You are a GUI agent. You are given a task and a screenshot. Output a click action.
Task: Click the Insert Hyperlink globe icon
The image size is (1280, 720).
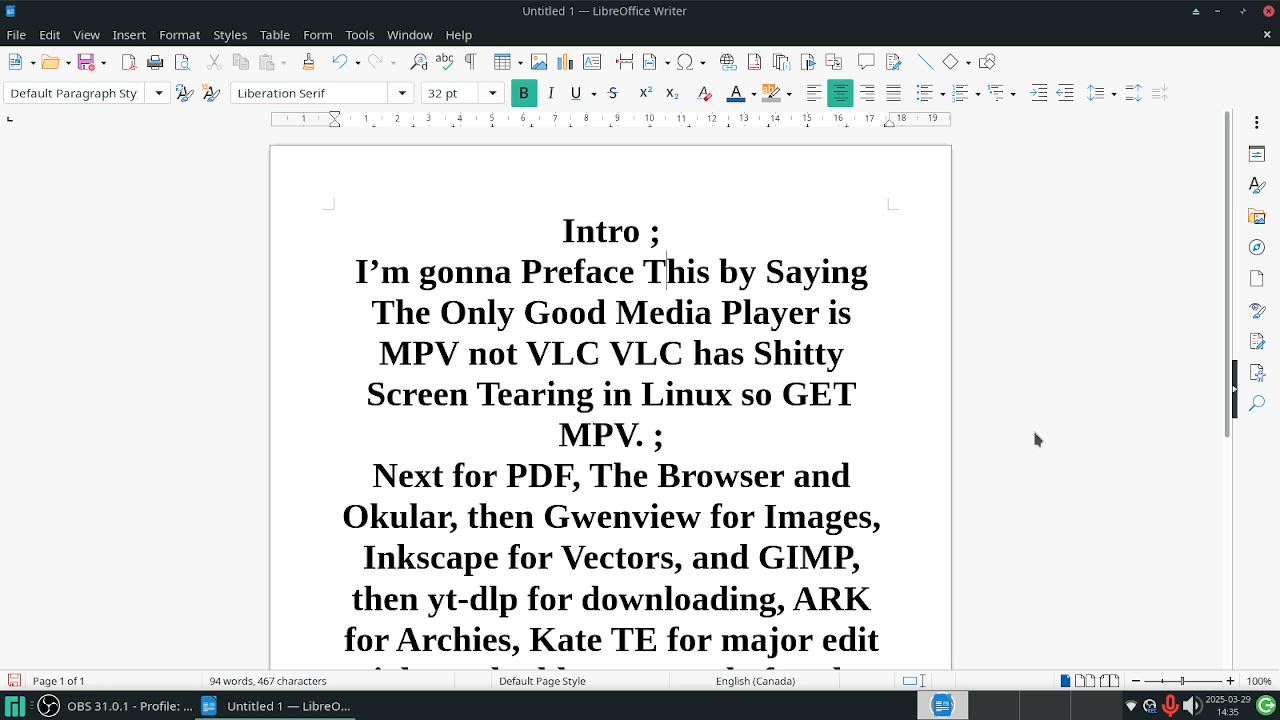728,62
